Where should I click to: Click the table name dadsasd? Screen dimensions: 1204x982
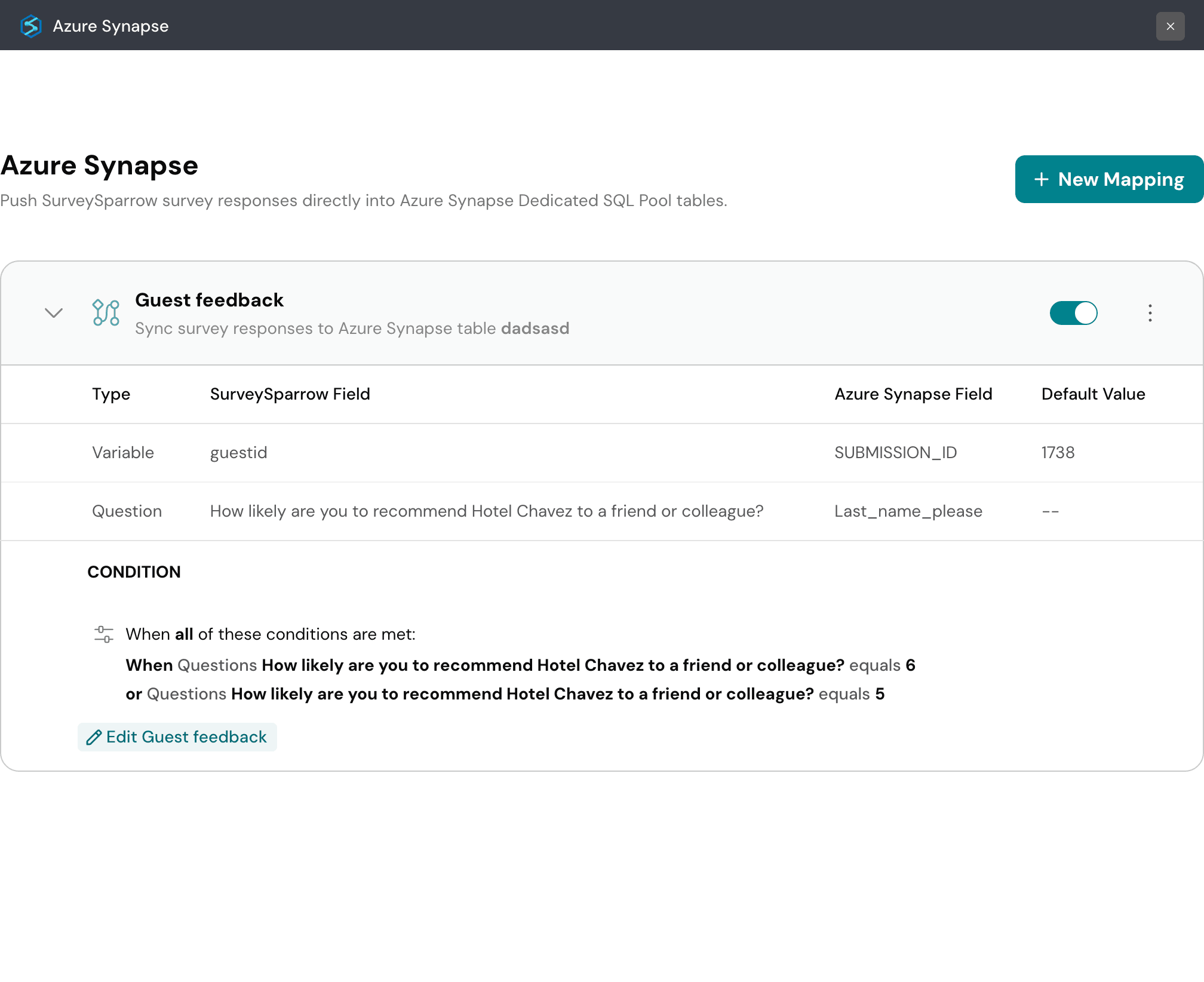click(x=535, y=328)
